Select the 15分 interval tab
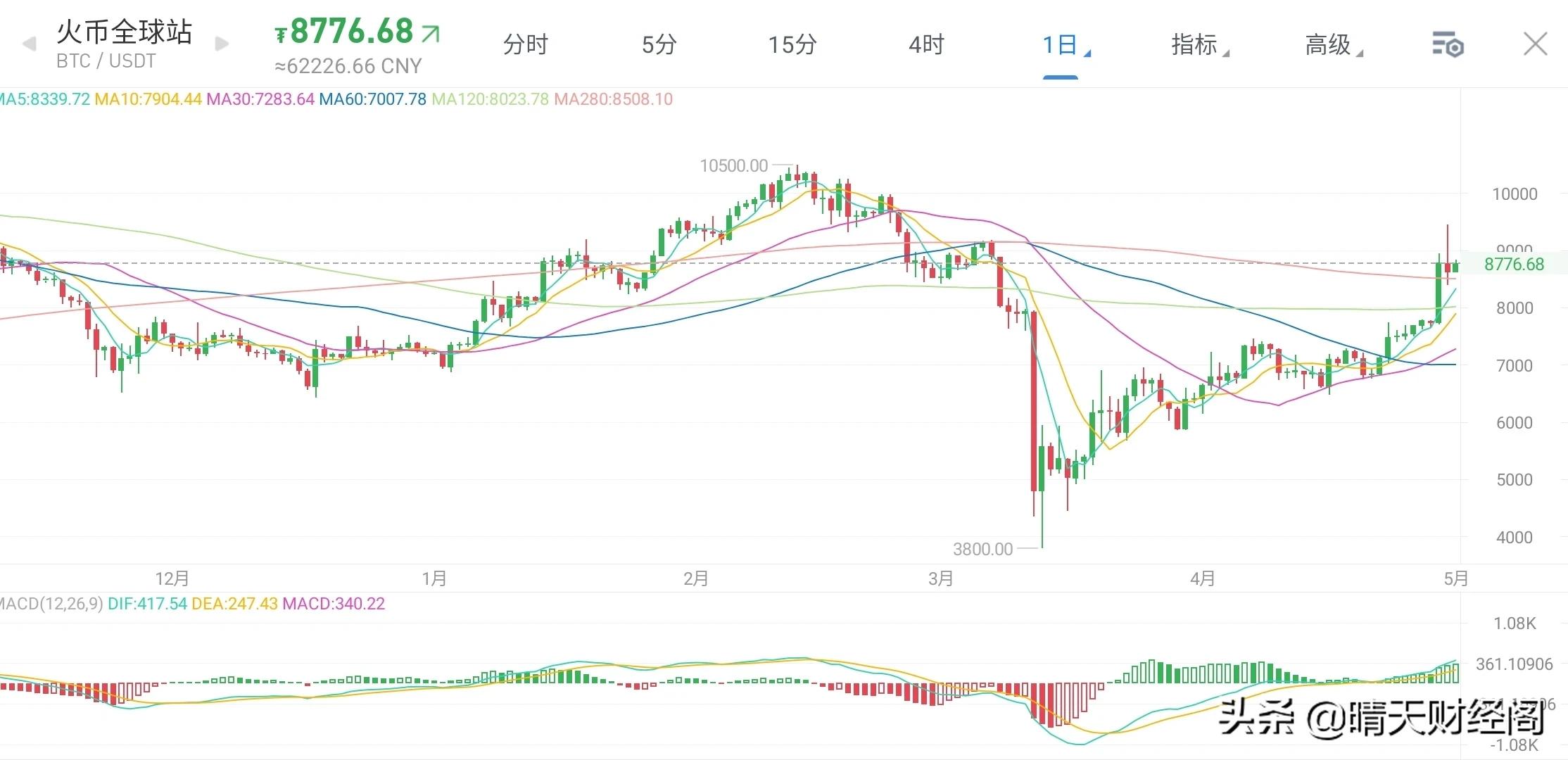The image size is (1568, 760). pyautogui.click(x=792, y=45)
